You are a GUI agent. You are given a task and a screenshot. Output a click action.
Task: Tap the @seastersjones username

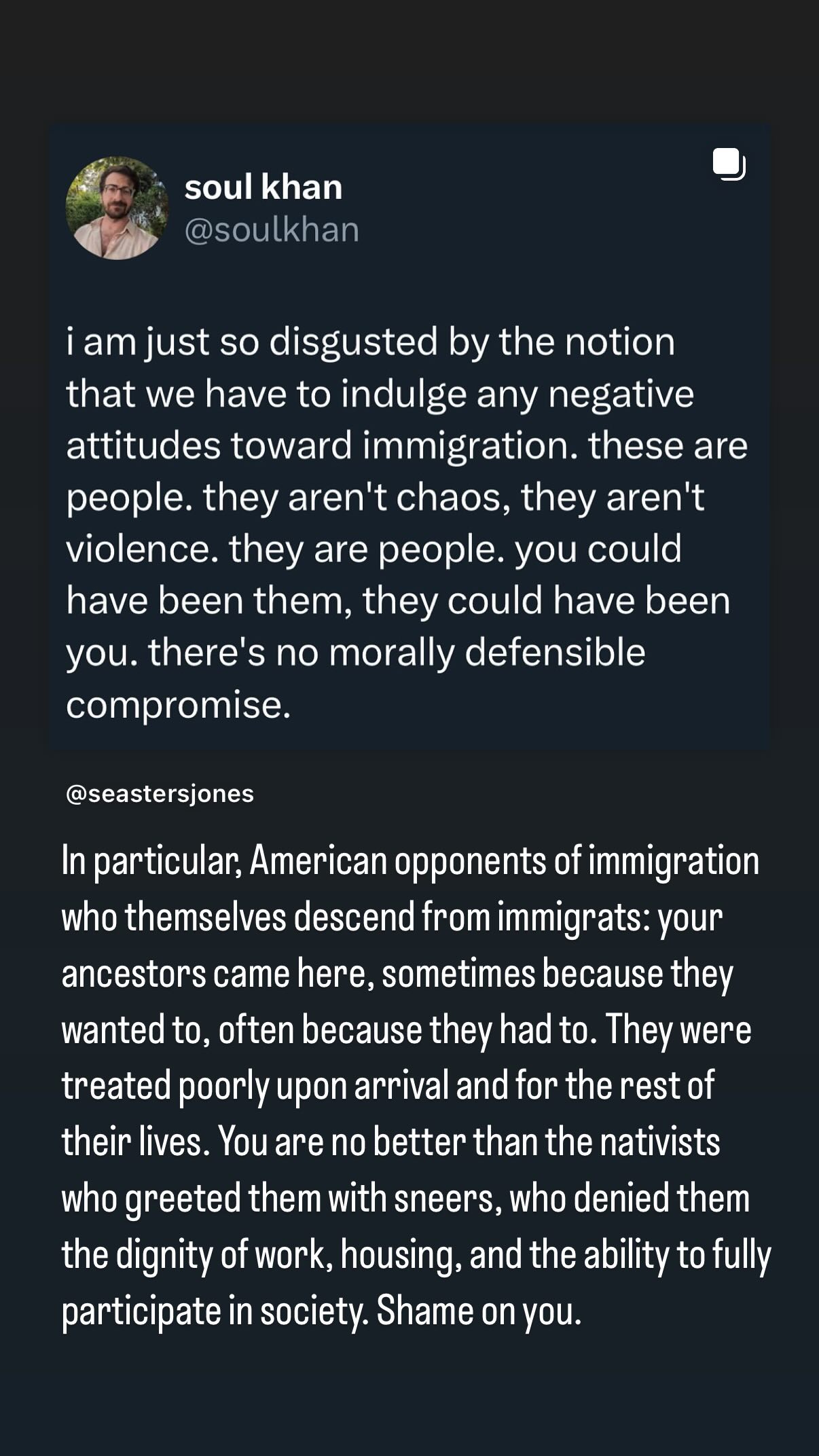(x=160, y=793)
